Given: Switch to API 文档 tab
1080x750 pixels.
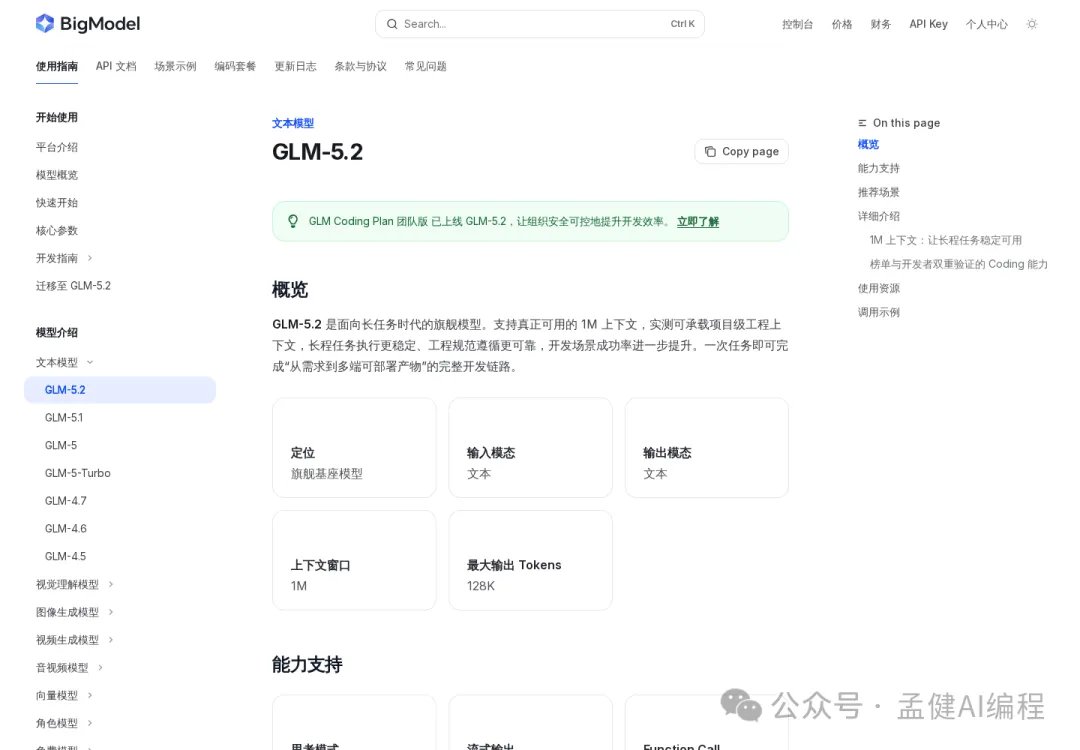Looking at the screenshot, I should 116,66.
